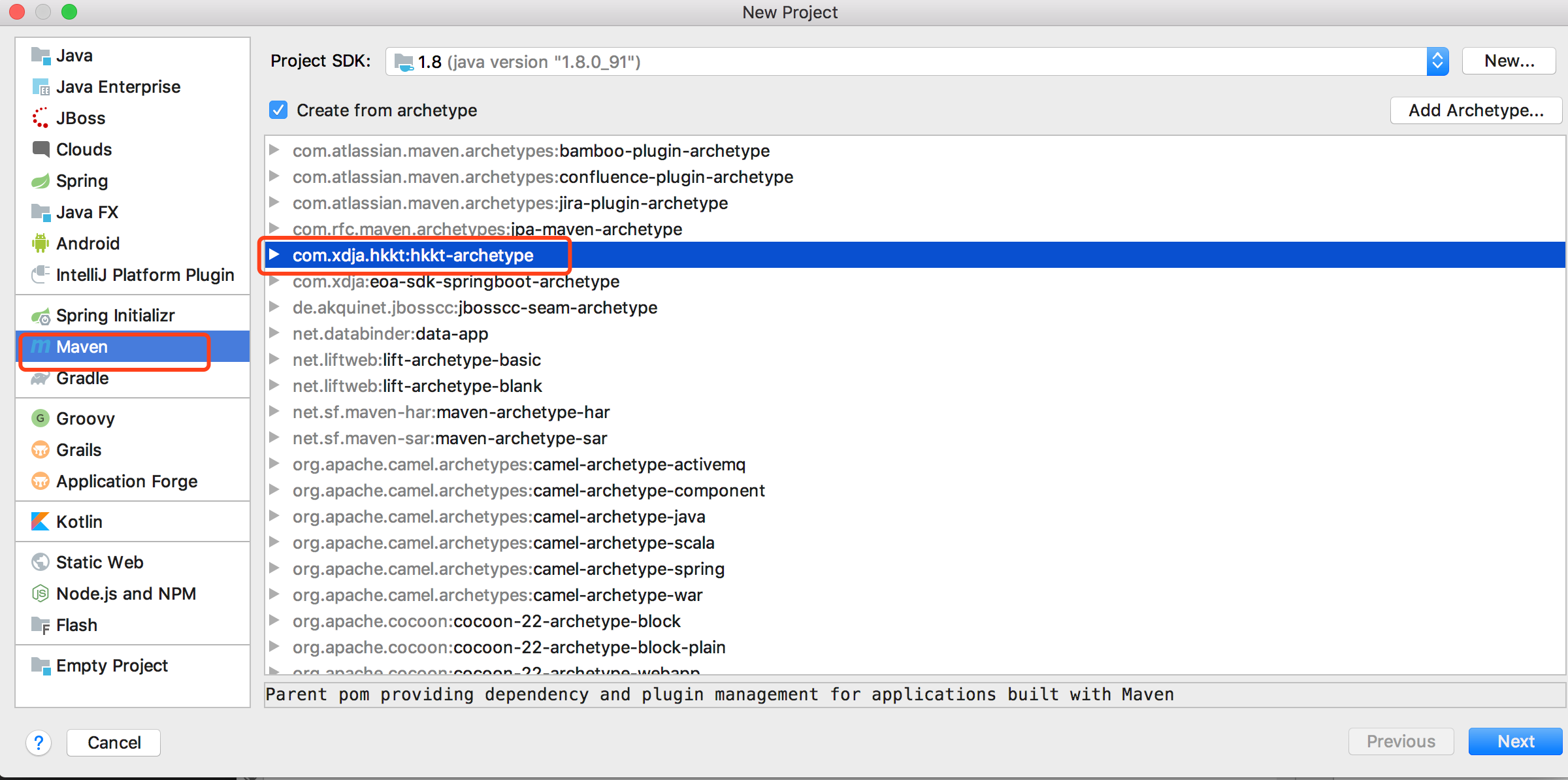Expand the selected hkkt-archetype node

click(274, 254)
